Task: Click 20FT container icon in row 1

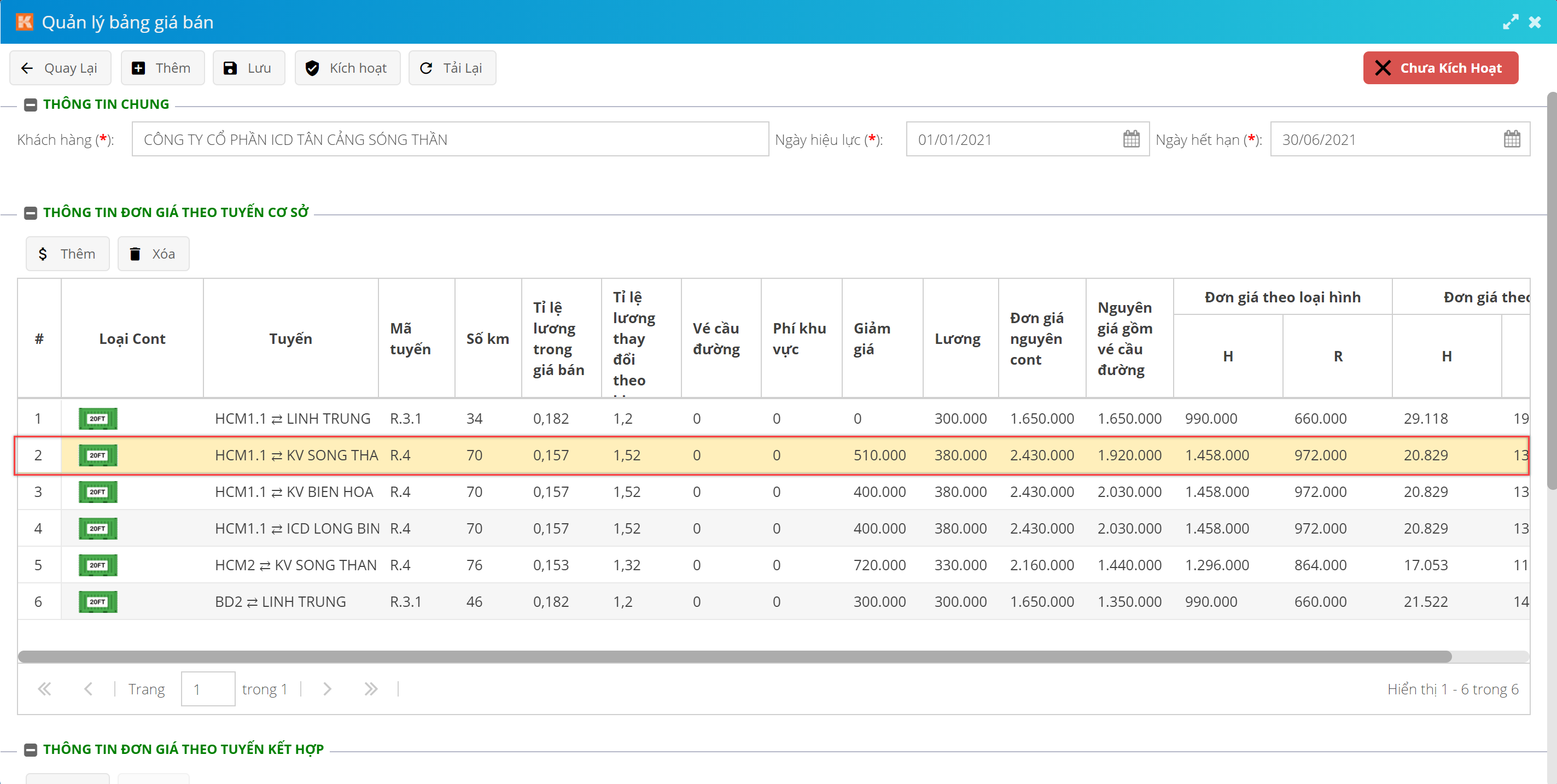Action: coord(97,419)
